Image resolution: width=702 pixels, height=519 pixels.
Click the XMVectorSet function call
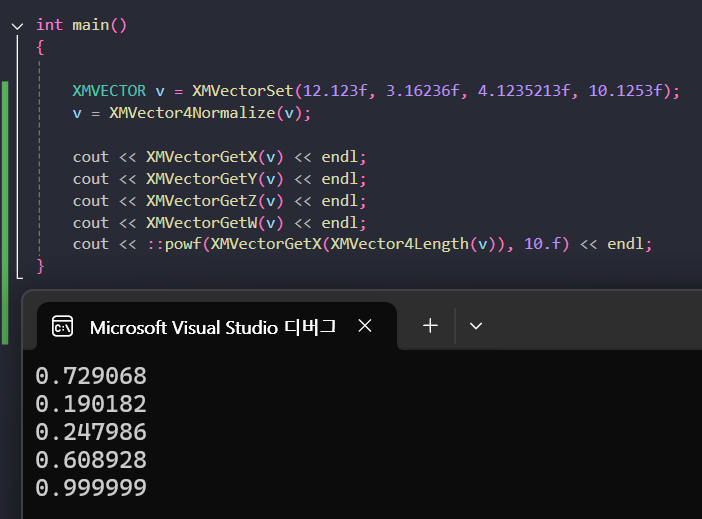tap(243, 91)
